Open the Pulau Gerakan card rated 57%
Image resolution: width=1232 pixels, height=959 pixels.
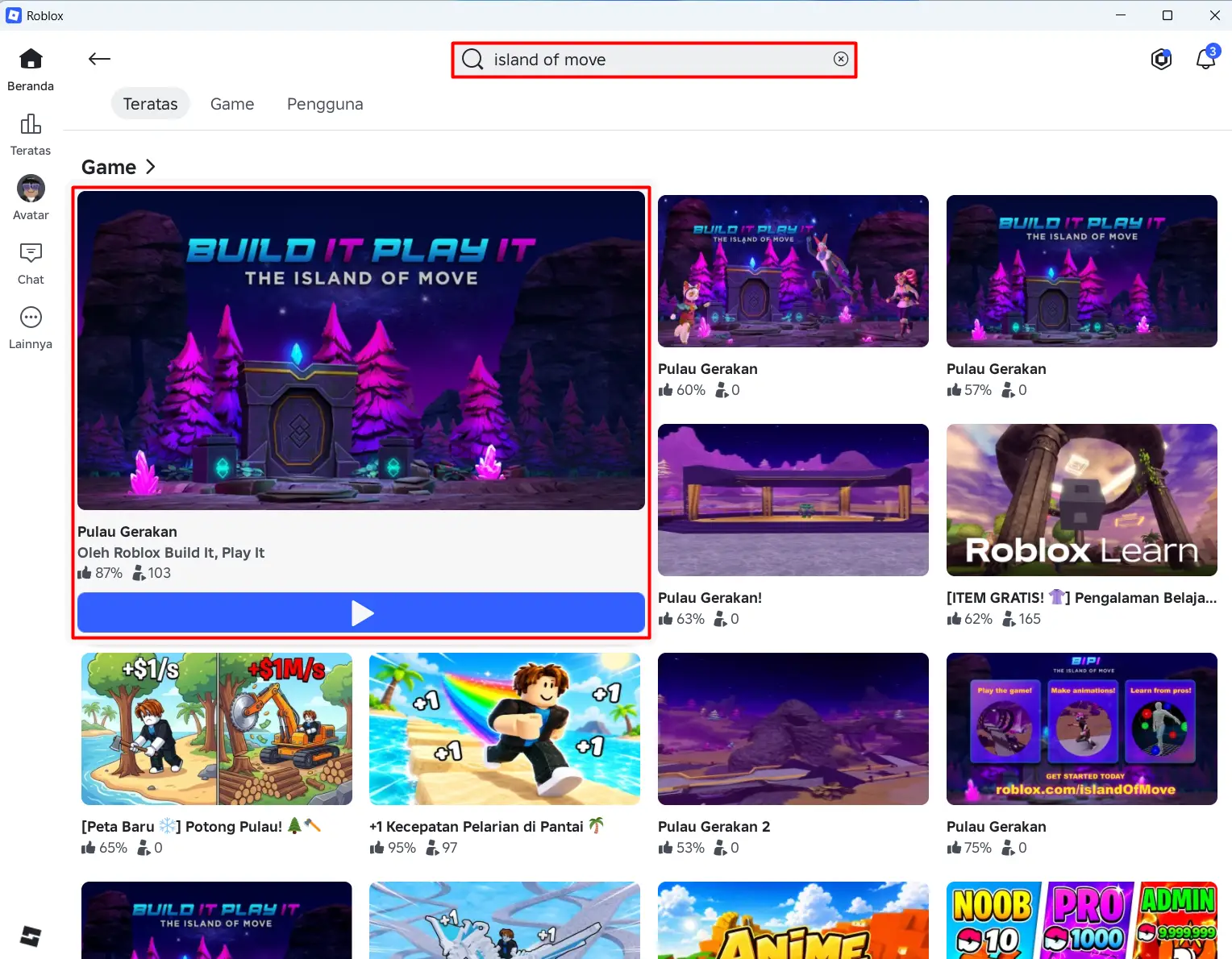pyautogui.click(x=1082, y=271)
